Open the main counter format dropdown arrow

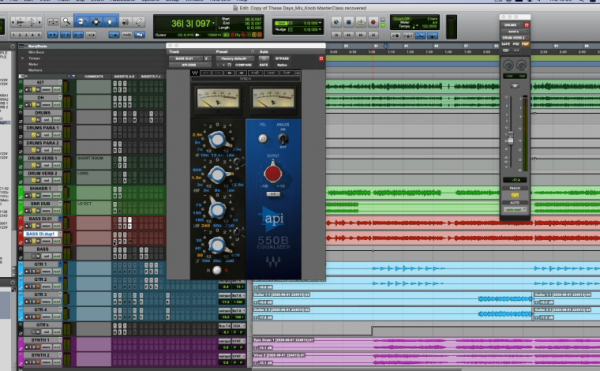(x=213, y=23)
